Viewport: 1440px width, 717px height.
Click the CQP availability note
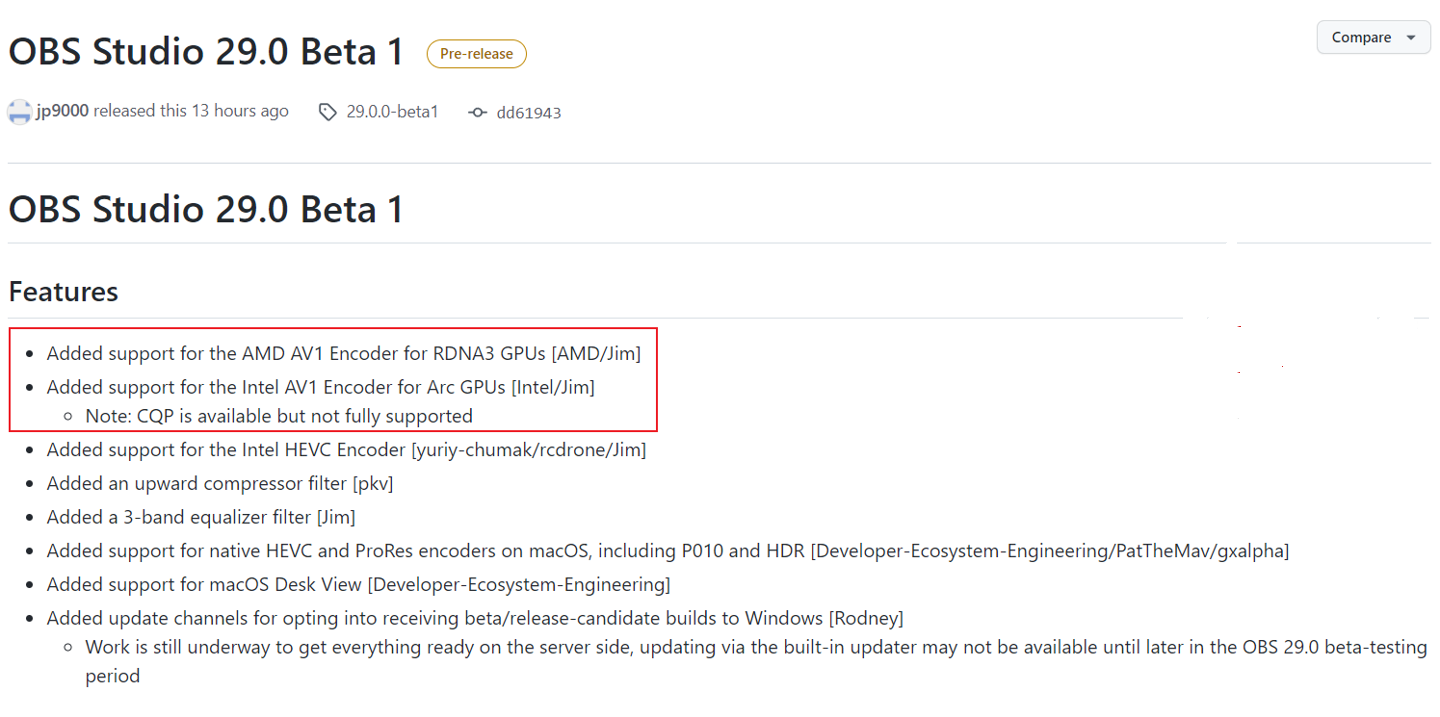[x=279, y=416]
